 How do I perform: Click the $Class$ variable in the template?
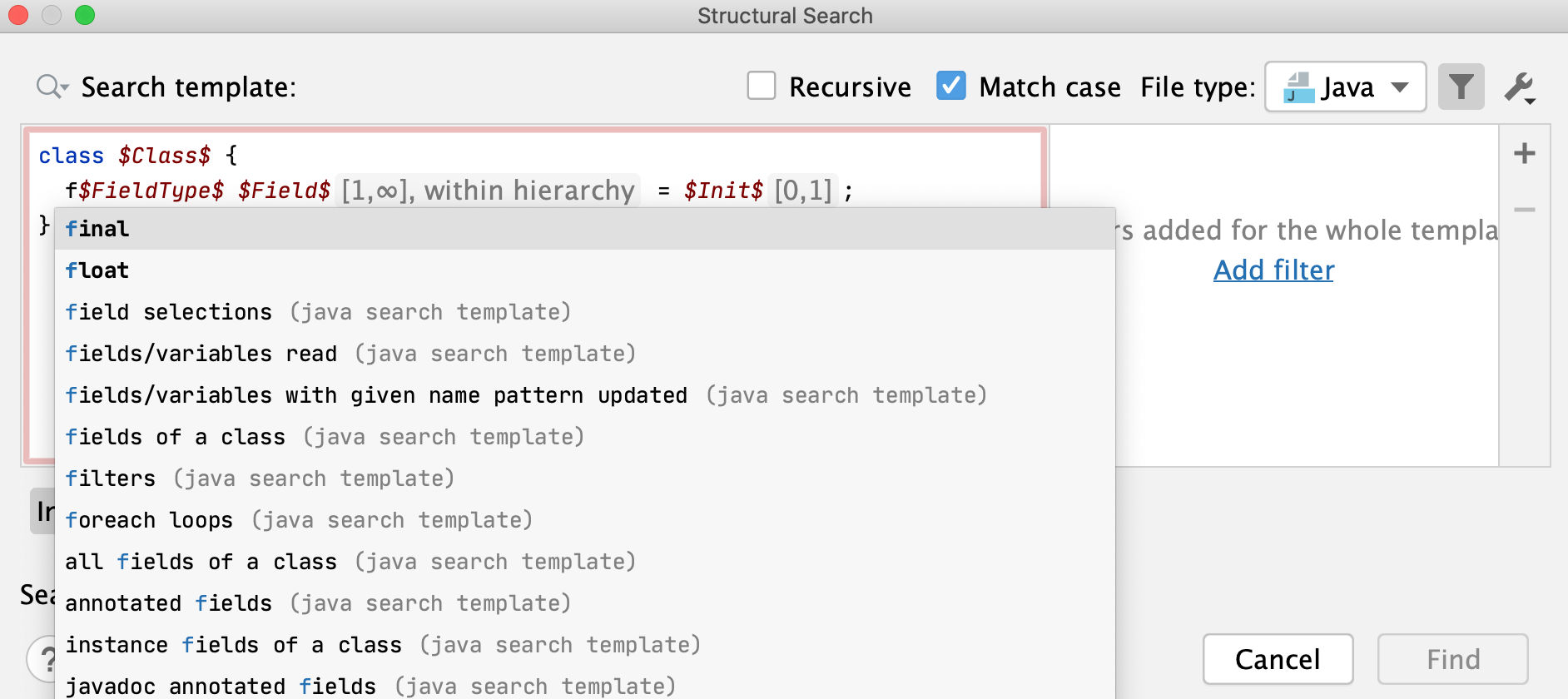click(x=164, y=156)
